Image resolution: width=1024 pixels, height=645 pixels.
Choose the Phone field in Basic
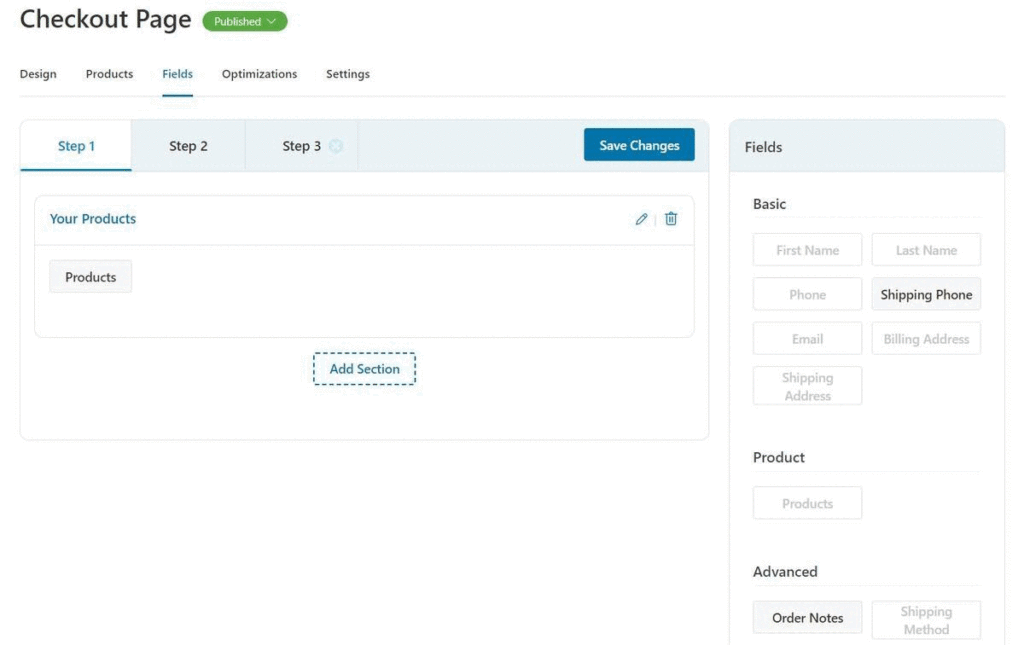[x=807, y=294]
